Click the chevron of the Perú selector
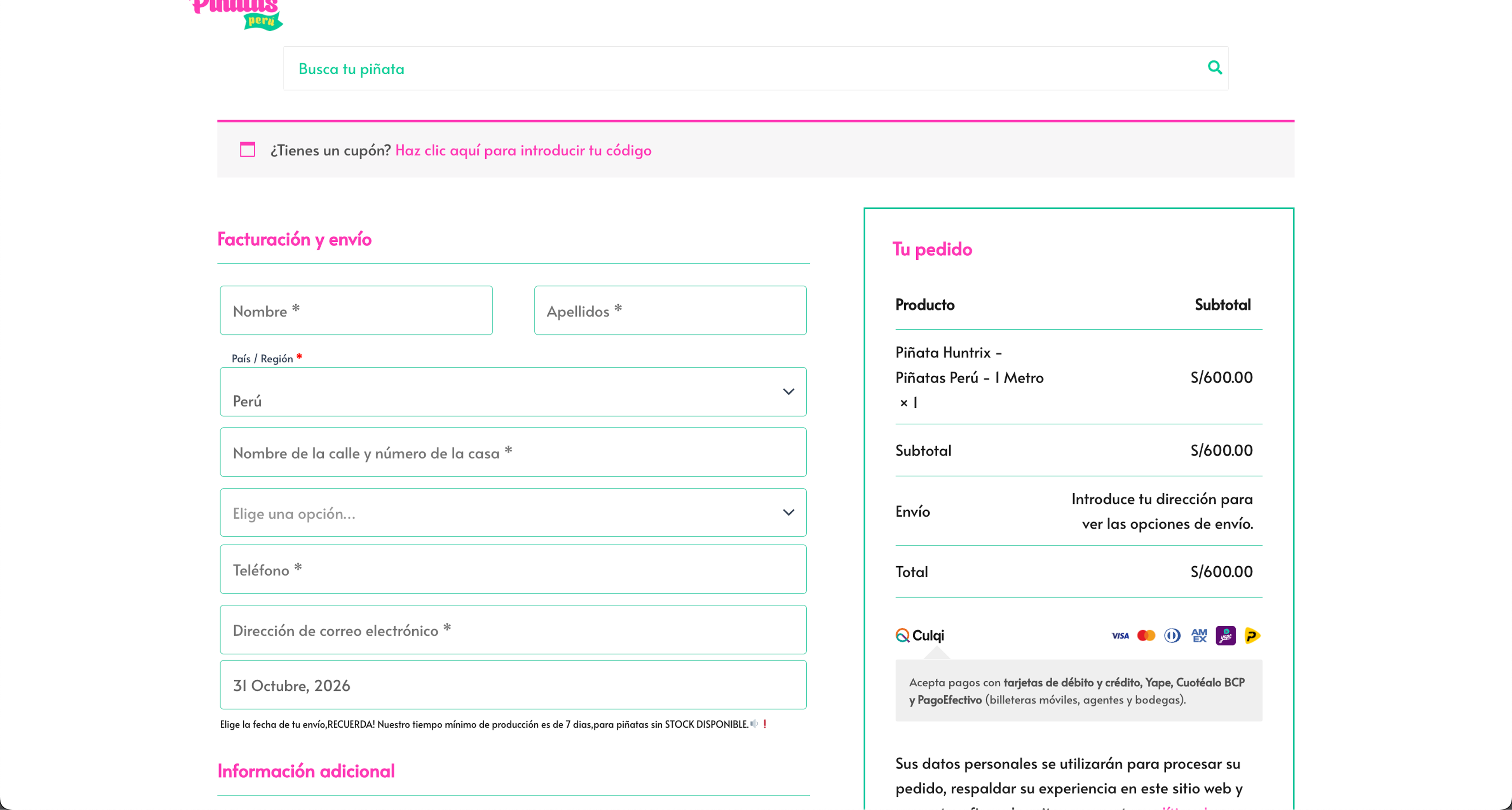Screen dimensions: 1512x810 click(788, 391)
